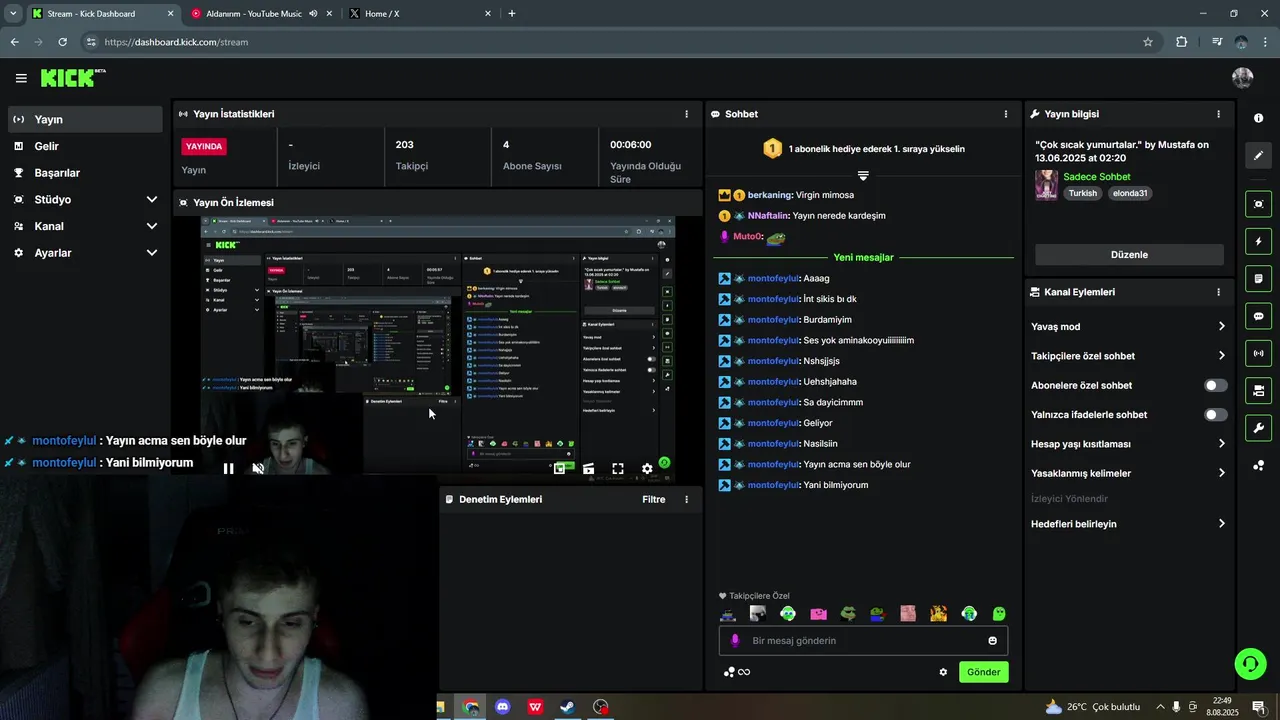
Task: Click the browser address bar
Action: click(620, 42)
